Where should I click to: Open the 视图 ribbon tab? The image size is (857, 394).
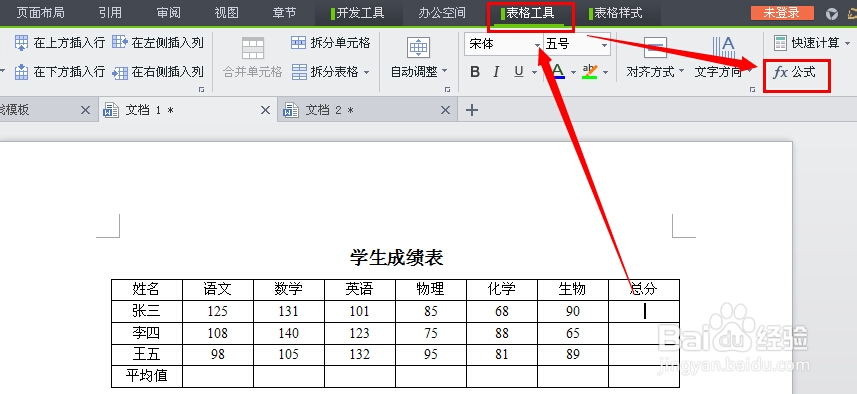(x=226, y=13)
